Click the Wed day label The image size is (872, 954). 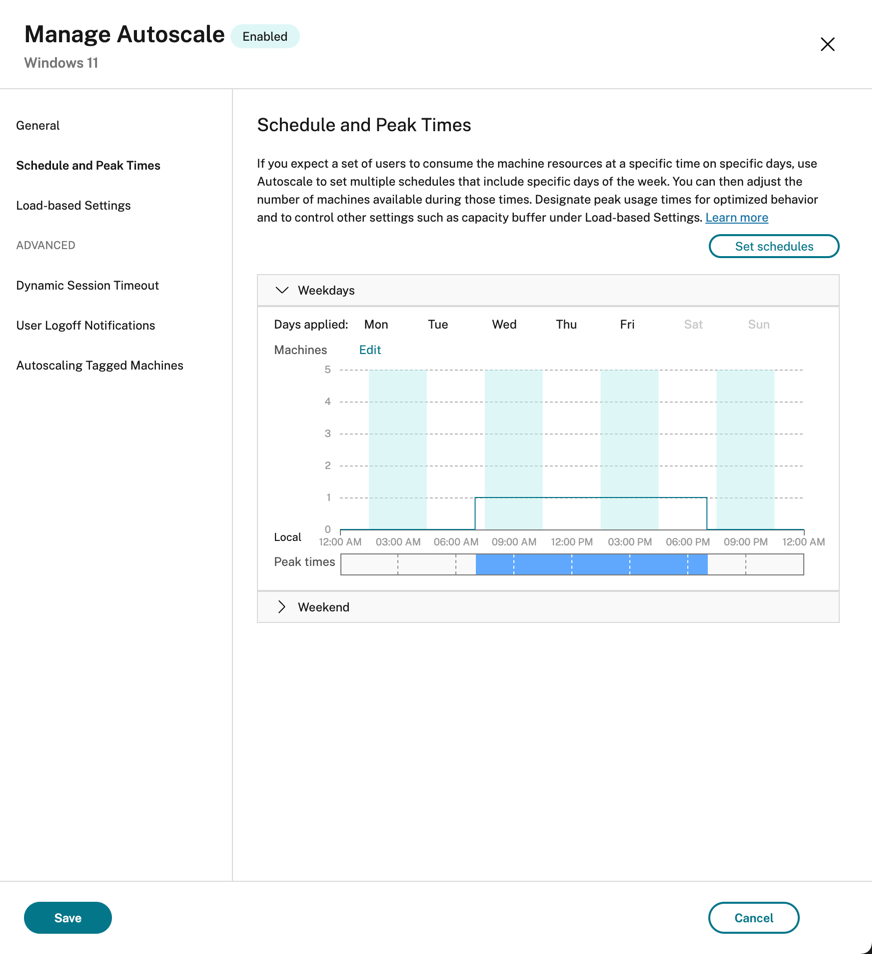(504, 324)
